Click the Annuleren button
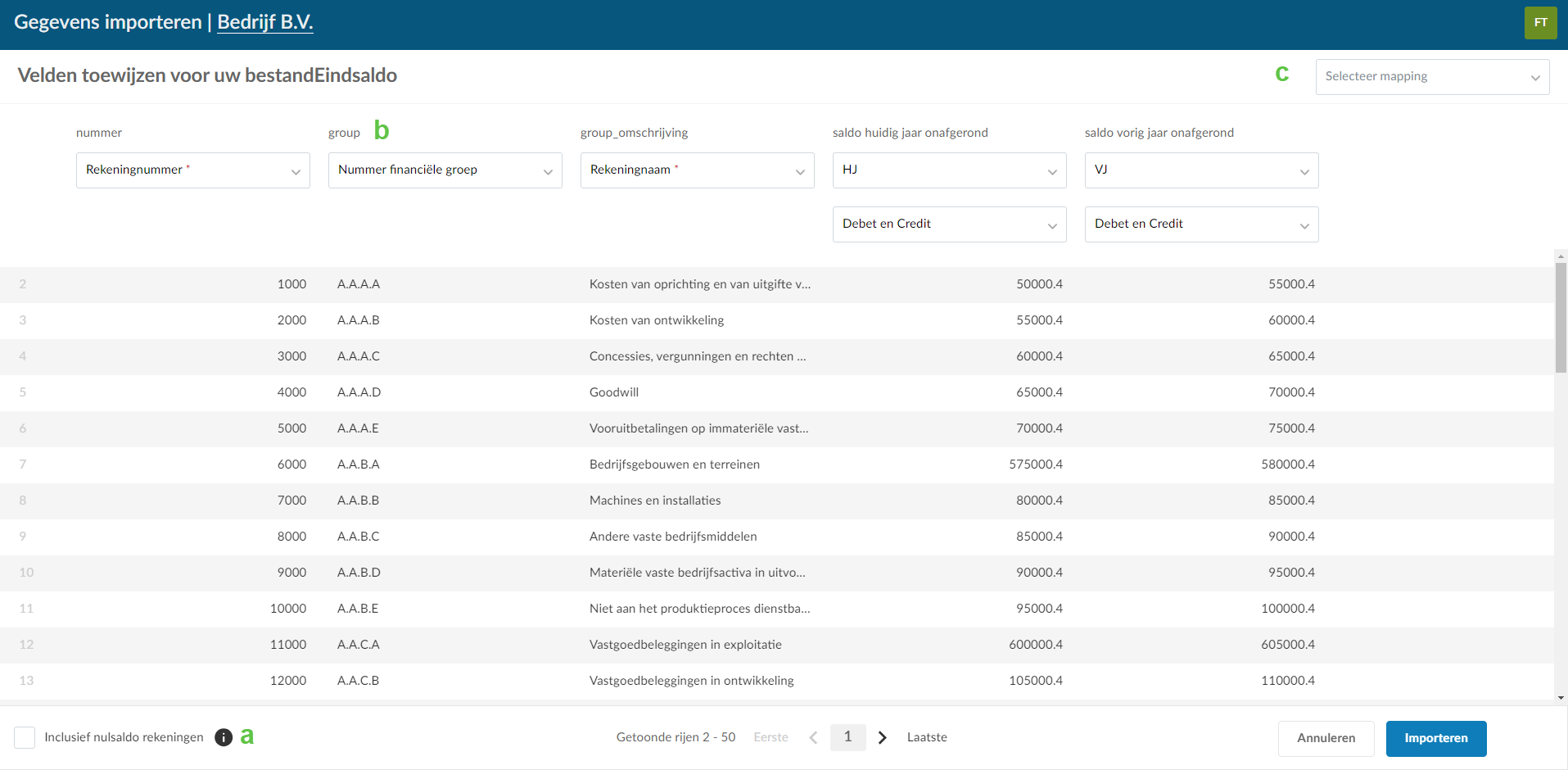Screen dimensions: 1568x770 (x=1326, y=738)
